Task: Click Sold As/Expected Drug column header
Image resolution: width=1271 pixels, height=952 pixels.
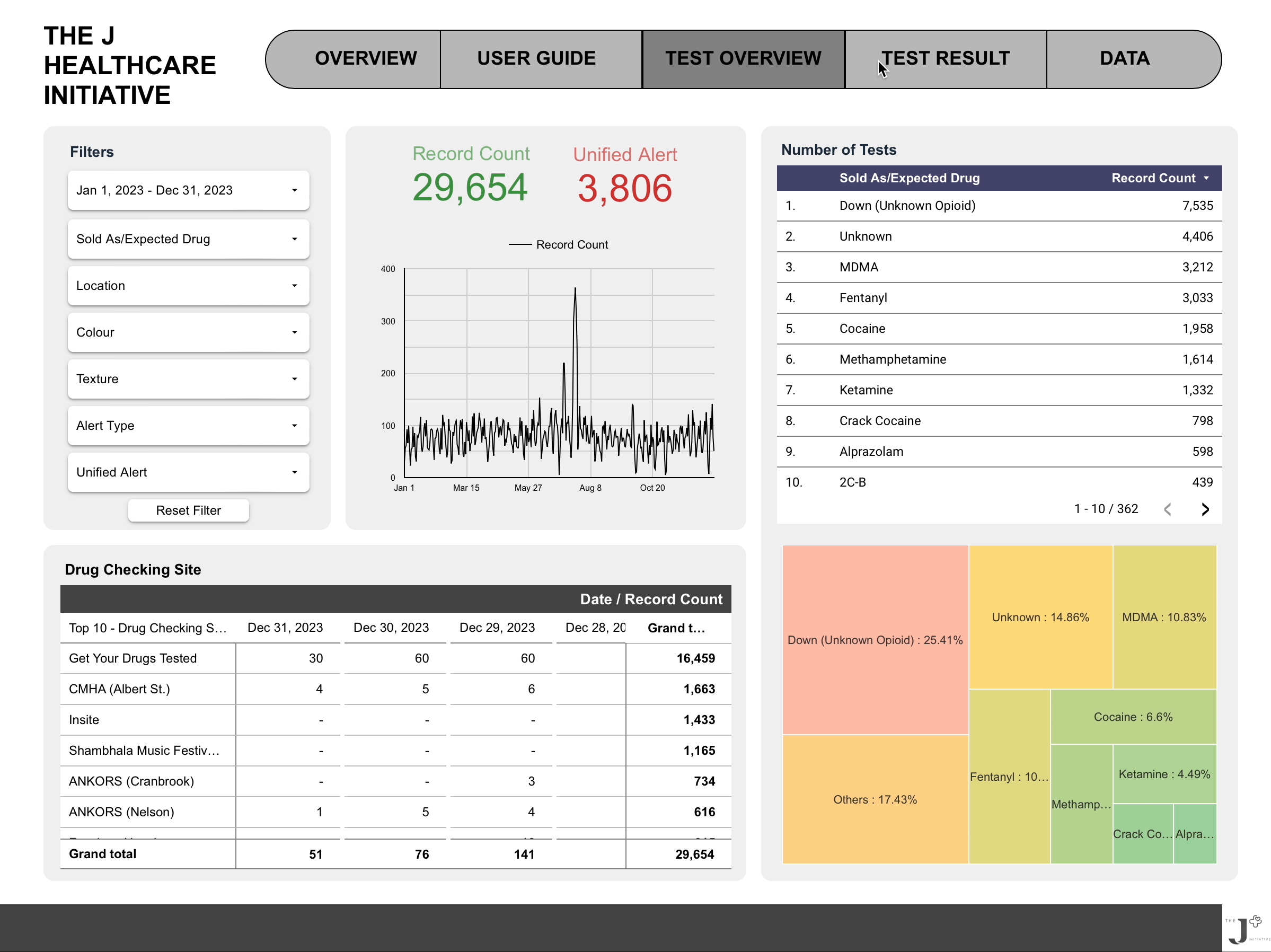Action: tap(909, 178)
